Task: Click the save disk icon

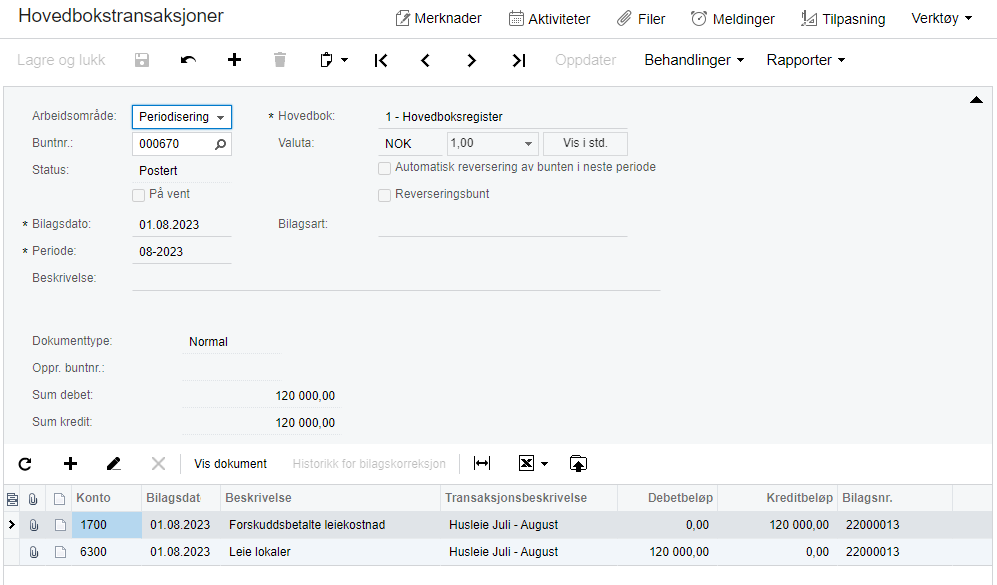Action: 142,60
